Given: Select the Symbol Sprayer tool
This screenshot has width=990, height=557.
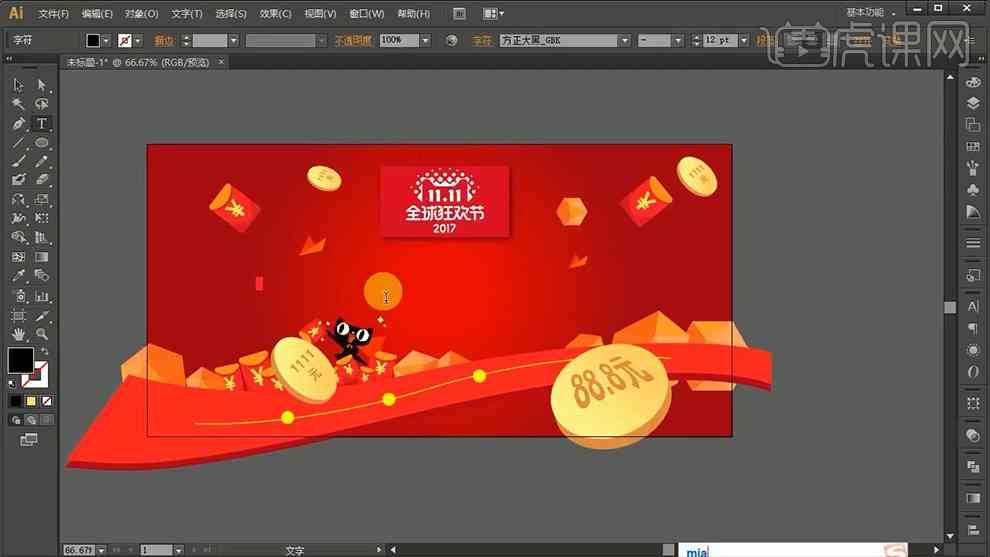Looking at the screenshot, I should coord(18,296).
